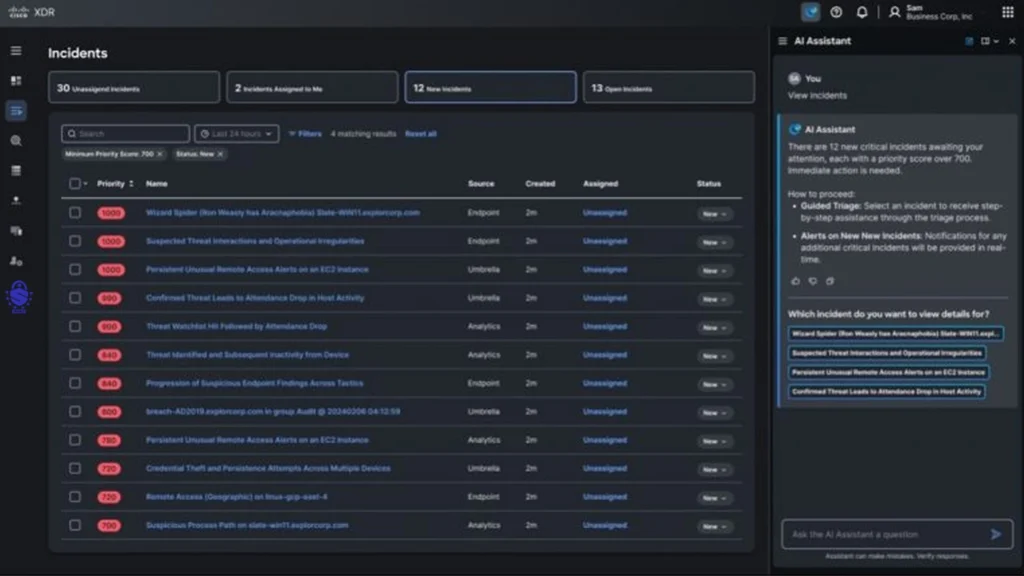Open the help question mark icon
Screen dimensions: 1024x576
836,12
